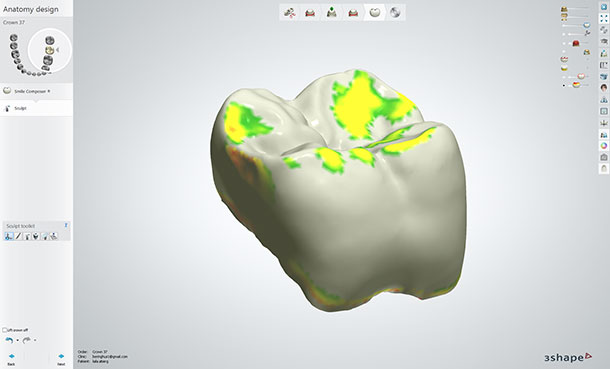This screenshot has width=610, height=369.
Task: Go to the margin line workflow step
Action: pos(310,13)
